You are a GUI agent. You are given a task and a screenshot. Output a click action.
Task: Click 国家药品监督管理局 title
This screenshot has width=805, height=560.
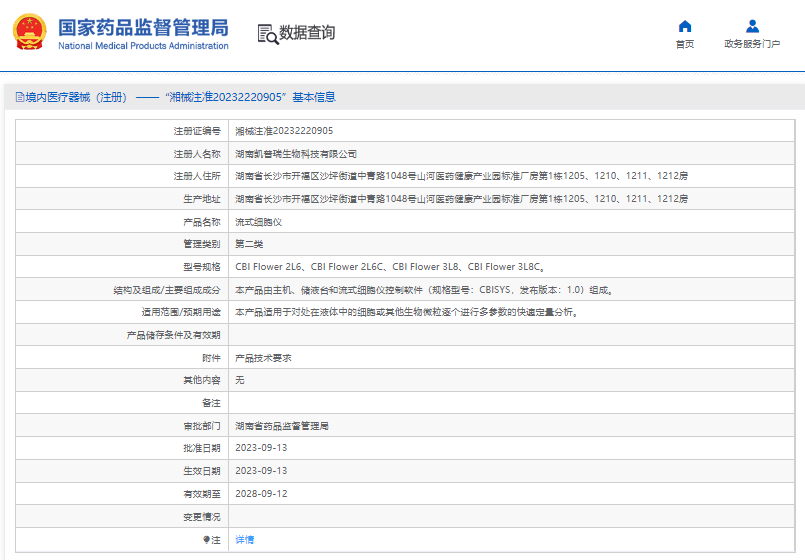[143, 28]
